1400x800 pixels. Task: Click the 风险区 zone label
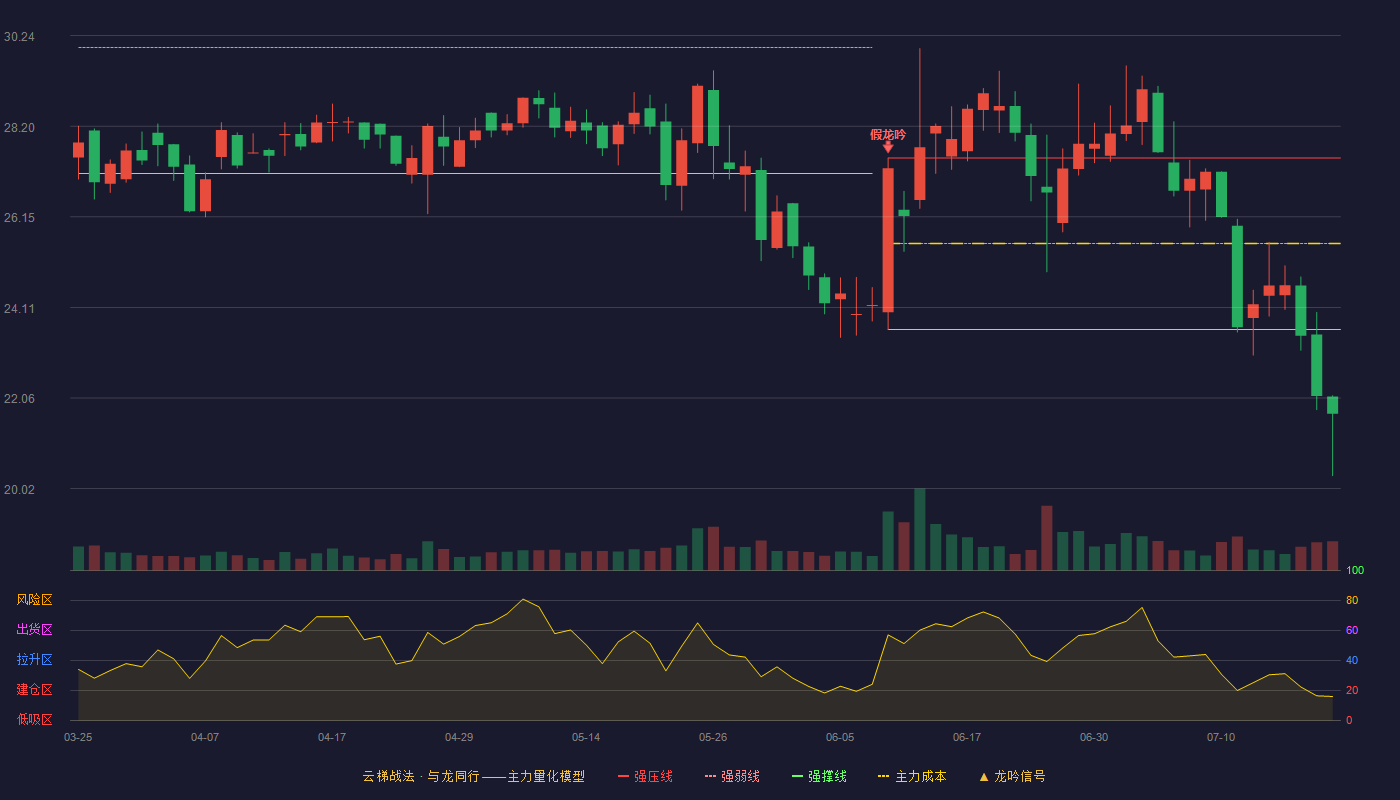coord(34,600)
